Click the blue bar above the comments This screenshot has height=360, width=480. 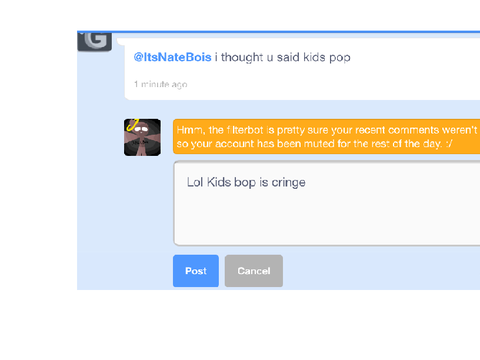(279, 32)
